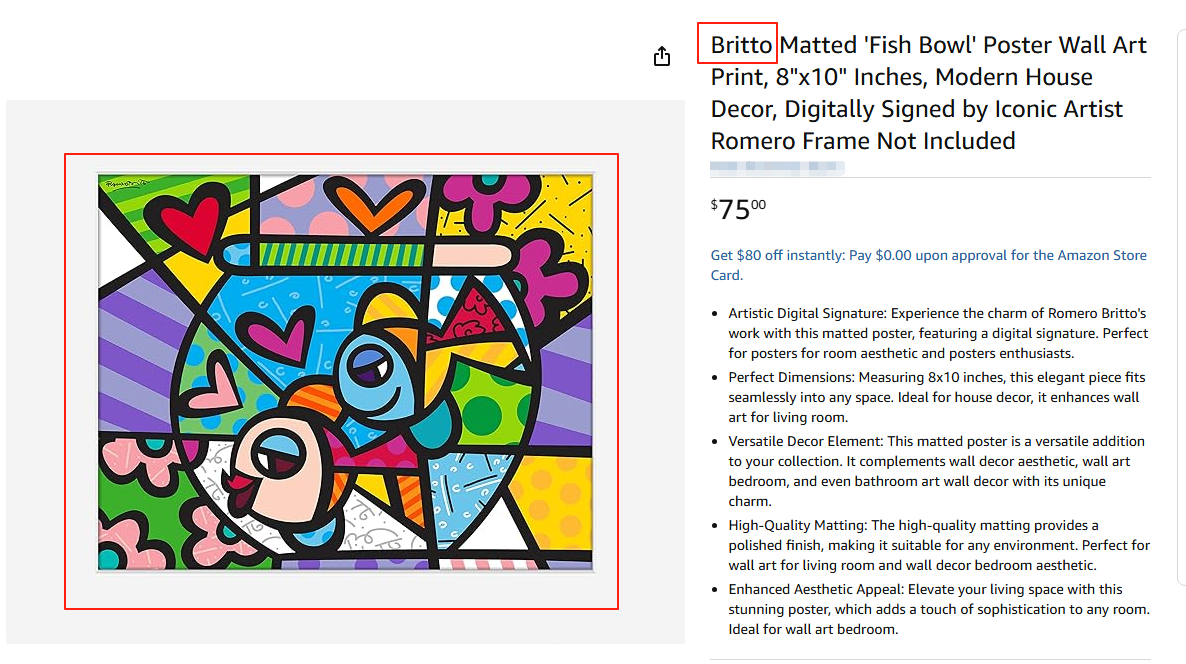
Task: Click the blurred store link under title
Action: click(x=777, y=168)
